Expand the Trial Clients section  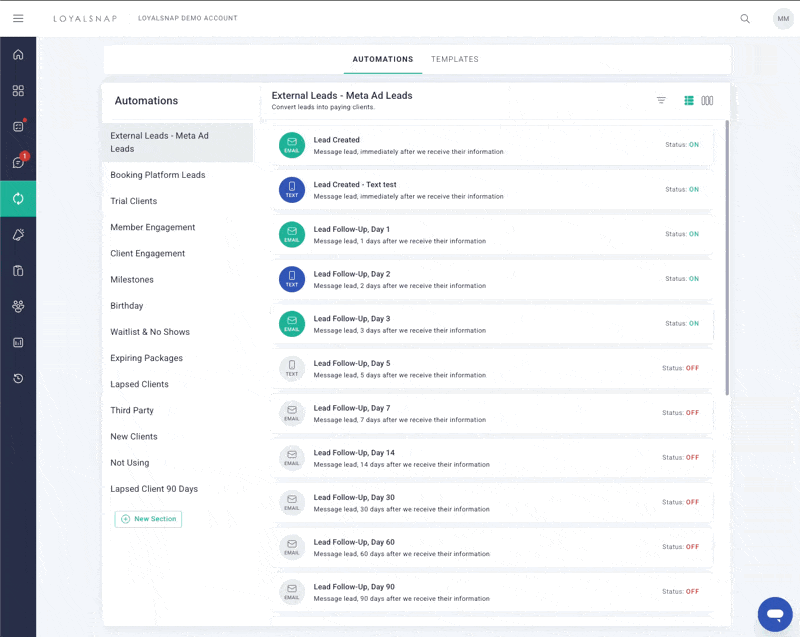pos(134,201)
